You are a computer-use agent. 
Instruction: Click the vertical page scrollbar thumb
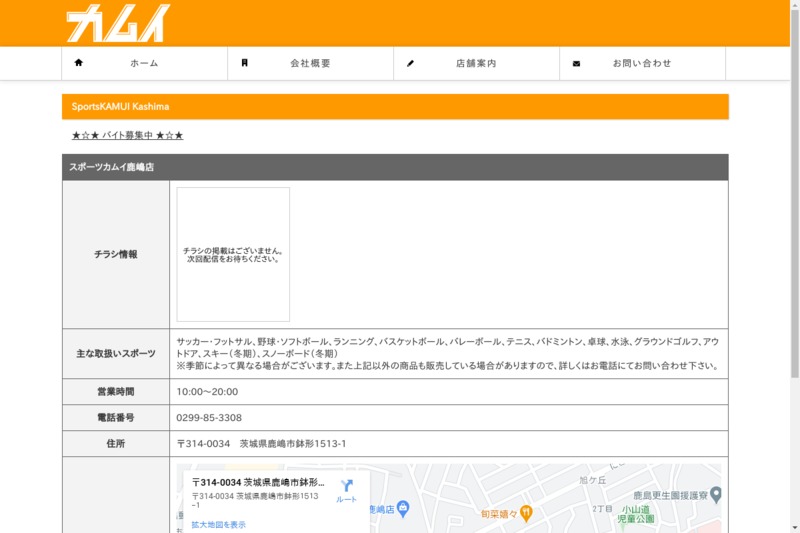click(x=795, y=194)
